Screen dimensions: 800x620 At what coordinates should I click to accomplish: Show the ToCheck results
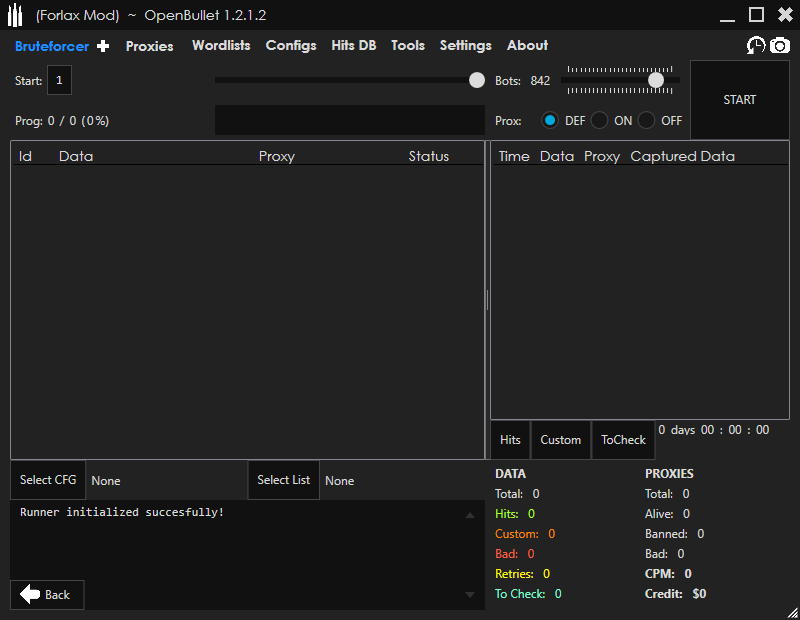(x=623, y=439)
